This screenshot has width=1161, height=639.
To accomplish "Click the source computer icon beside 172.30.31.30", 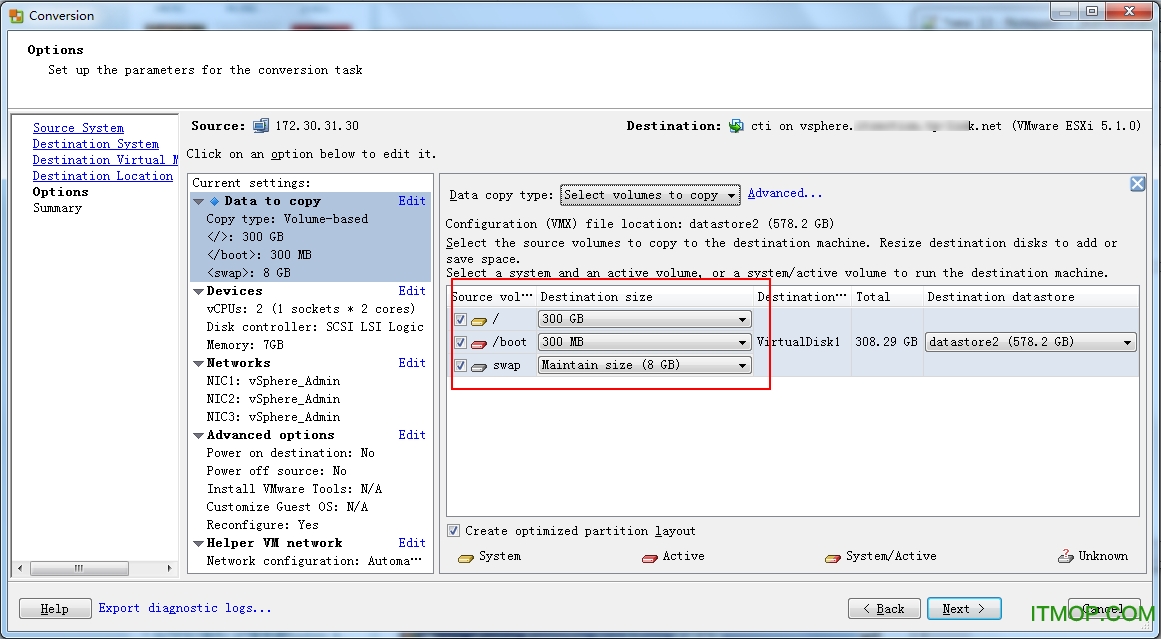I will click(x=261, y=126).
